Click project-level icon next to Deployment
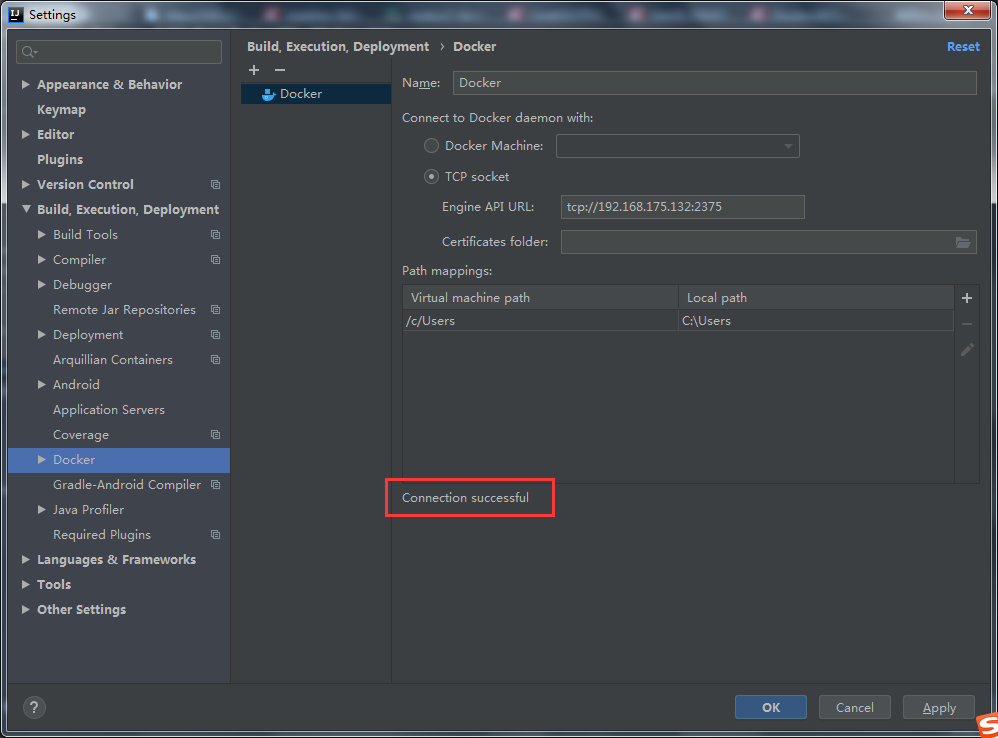Viewport: 998px width, 738px height. tap(216, 335)
